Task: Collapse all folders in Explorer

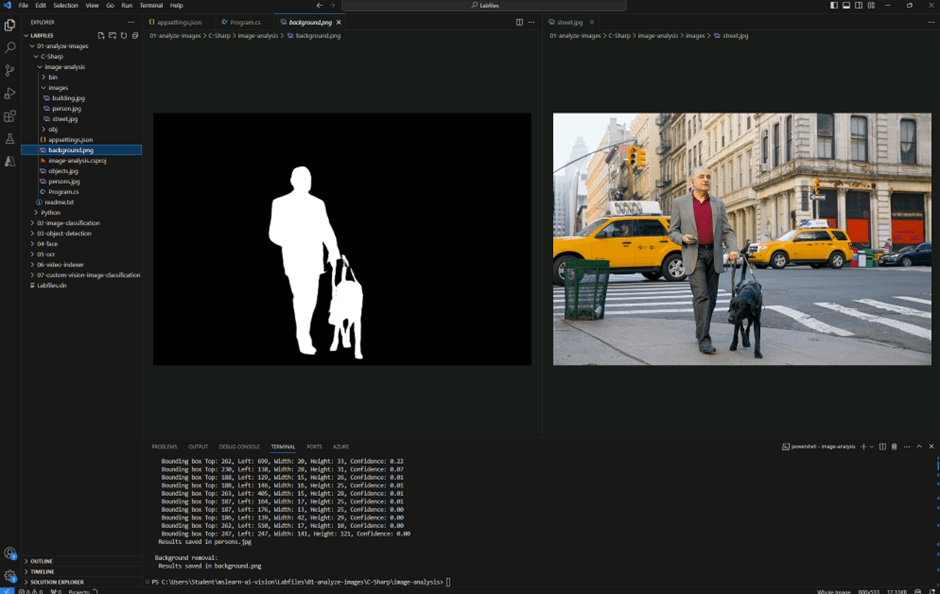Action: click(x=135, y=35)
